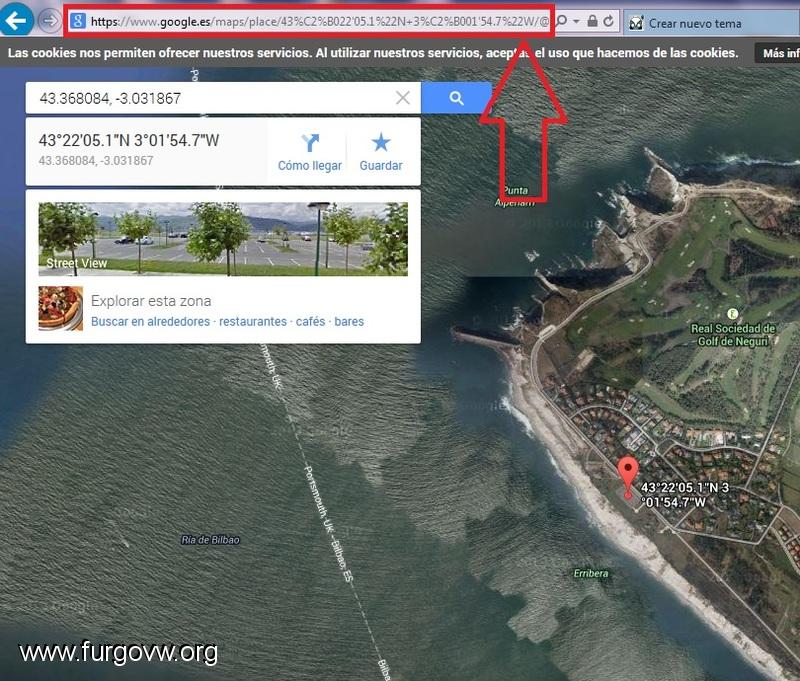Click into the coordinates search field
The height and width of the screenshot is (681, 800).
[x=212, y=98]
